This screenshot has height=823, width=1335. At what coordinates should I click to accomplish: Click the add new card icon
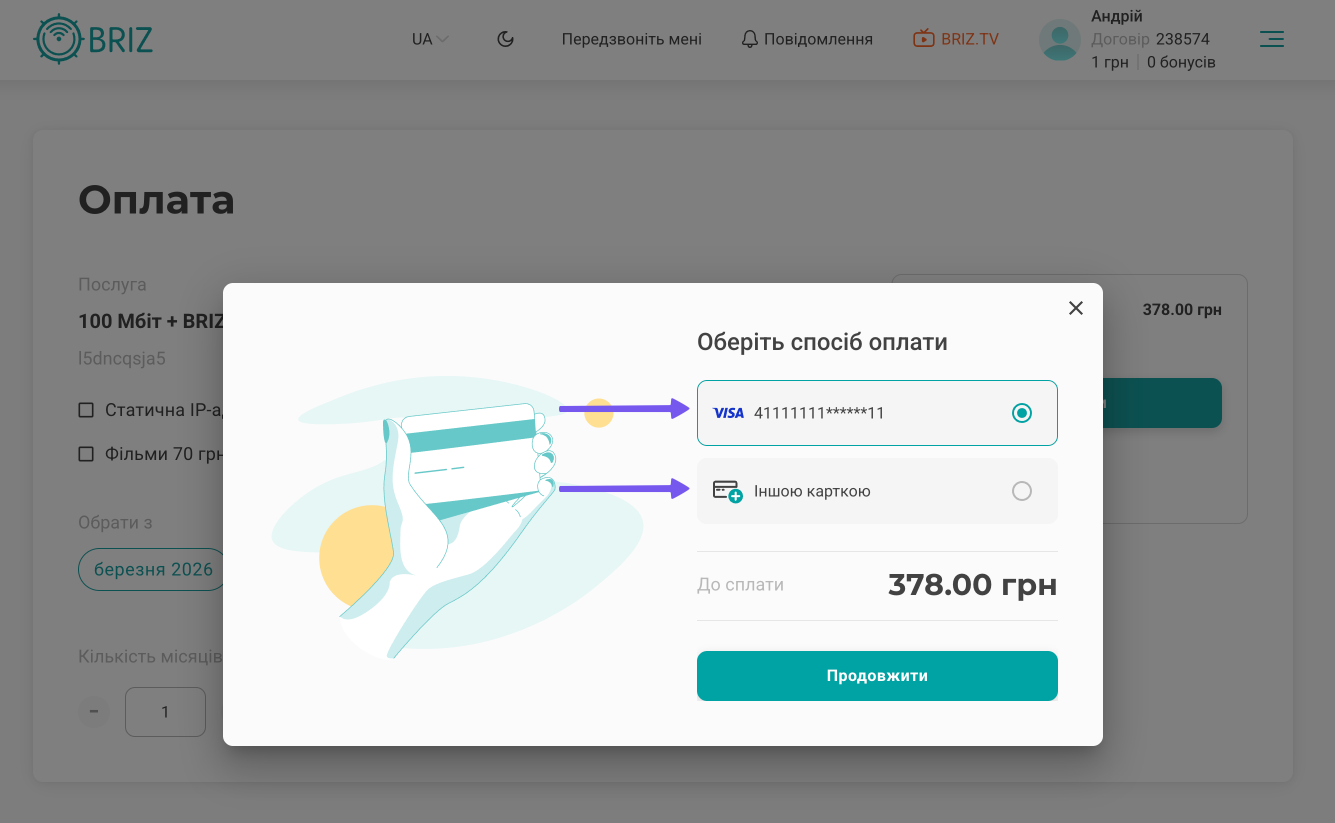pos(727,491)
